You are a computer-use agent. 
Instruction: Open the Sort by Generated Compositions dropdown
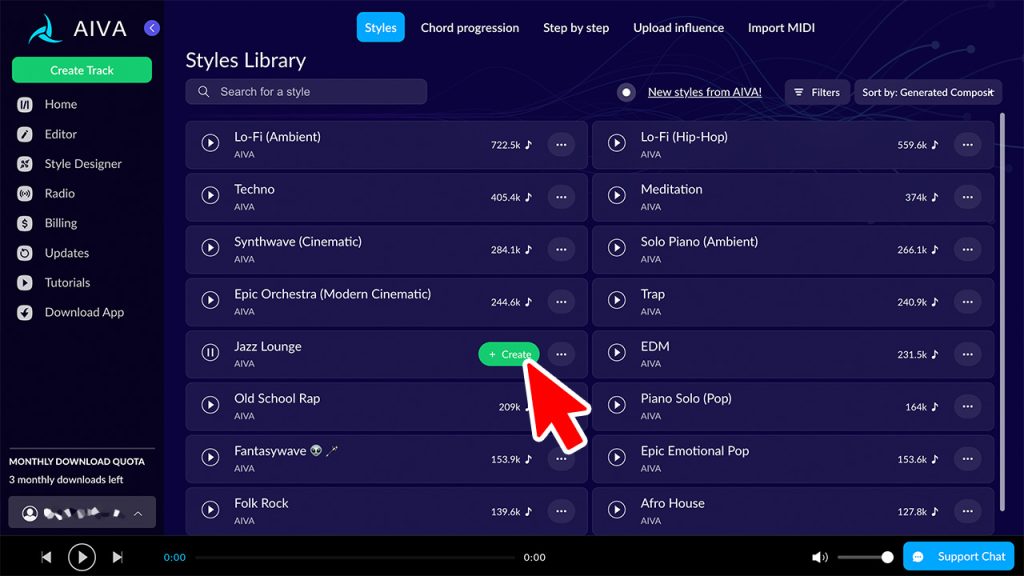coord(928,93)
